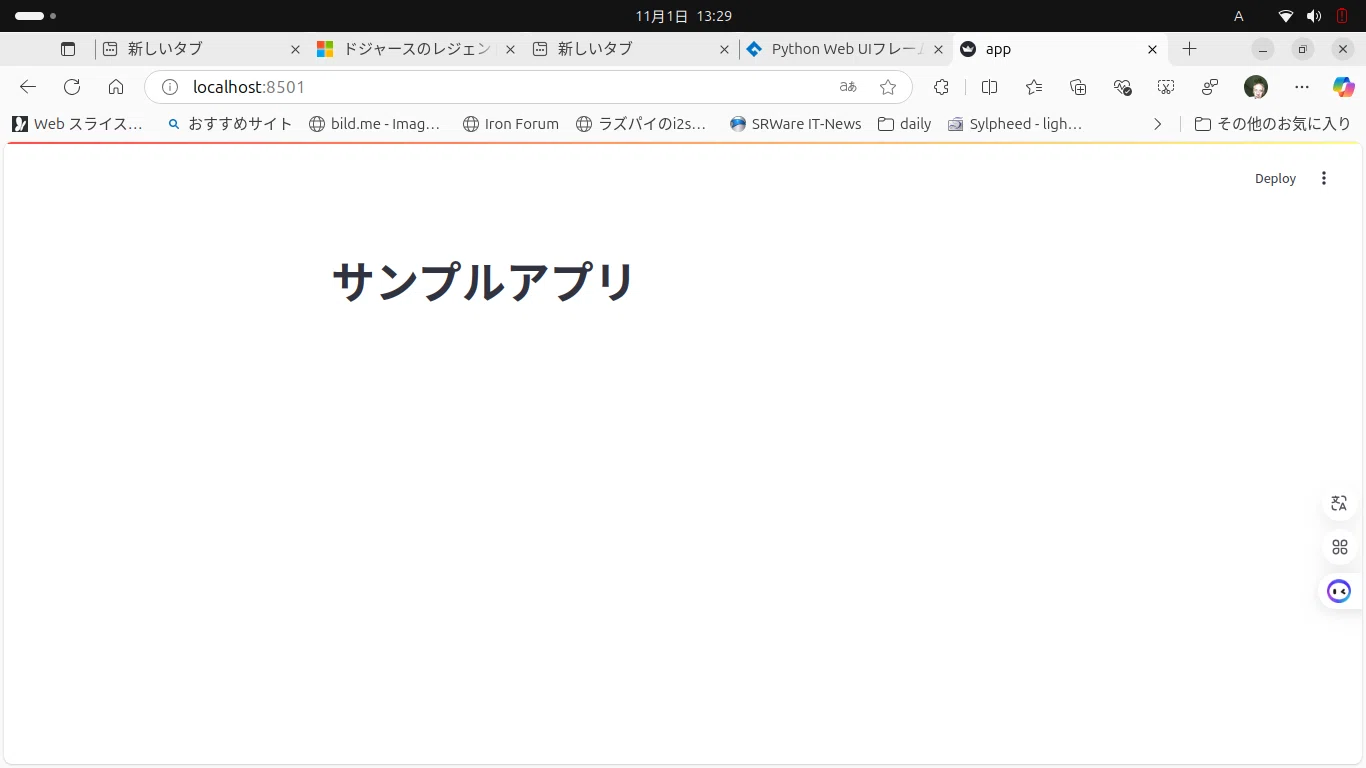
Task: Open the floating purple assistant face icon
Action: tap(1339, 591)
